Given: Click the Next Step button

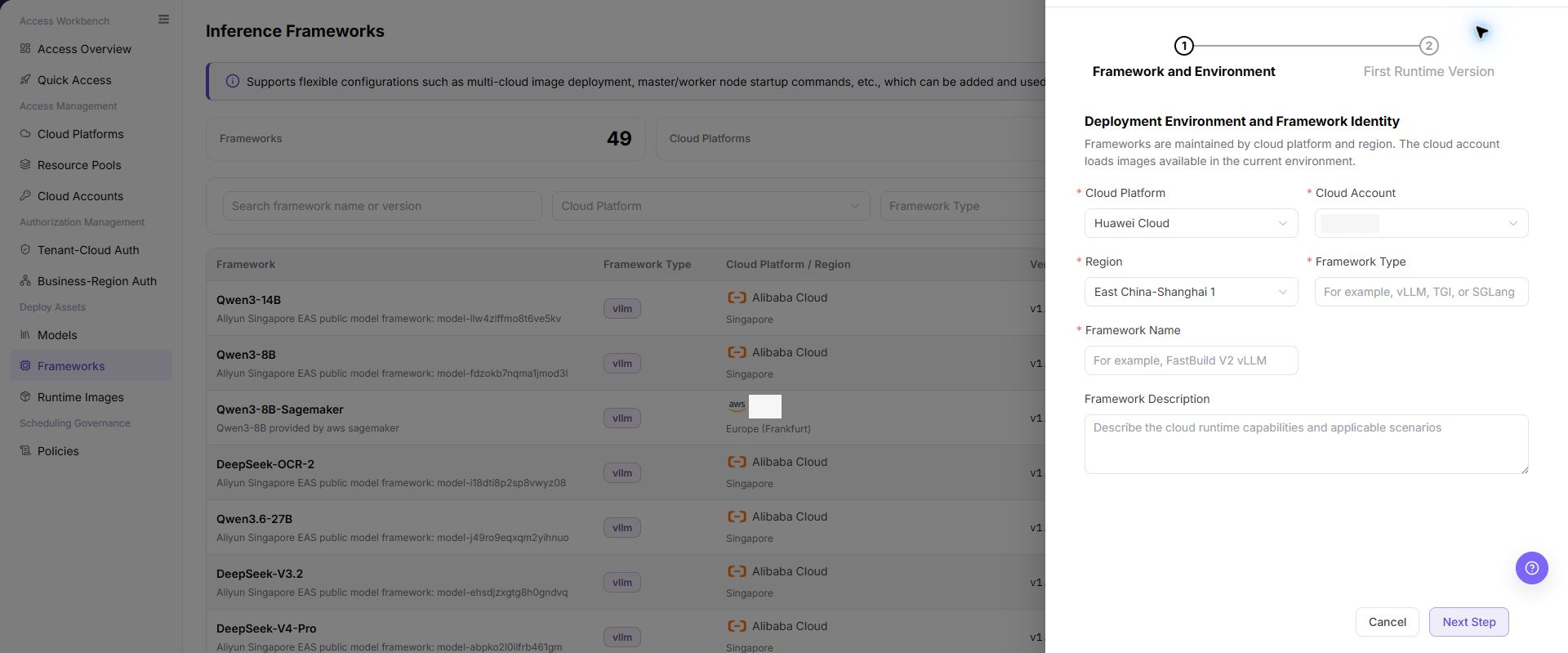Looking at the screenshot, I should [1468, 622].
